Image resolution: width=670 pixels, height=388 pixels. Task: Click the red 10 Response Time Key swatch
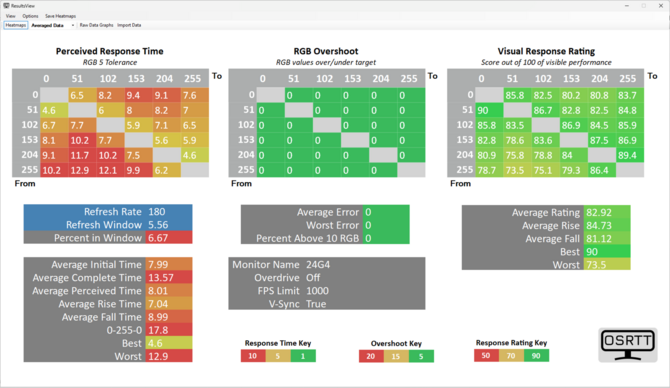click(253, 356)
